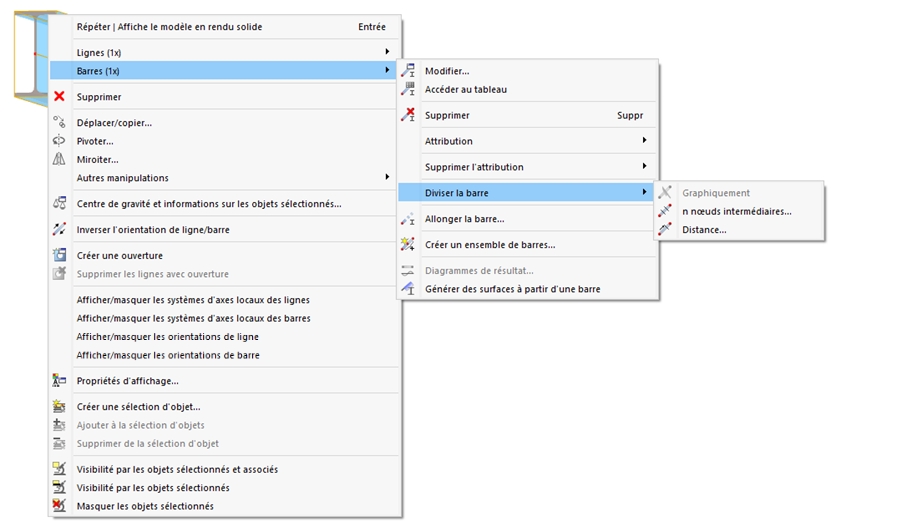The image size is (902, 532).
Task: Click the Générer des surfaces icon
Action: click(408, 289)
